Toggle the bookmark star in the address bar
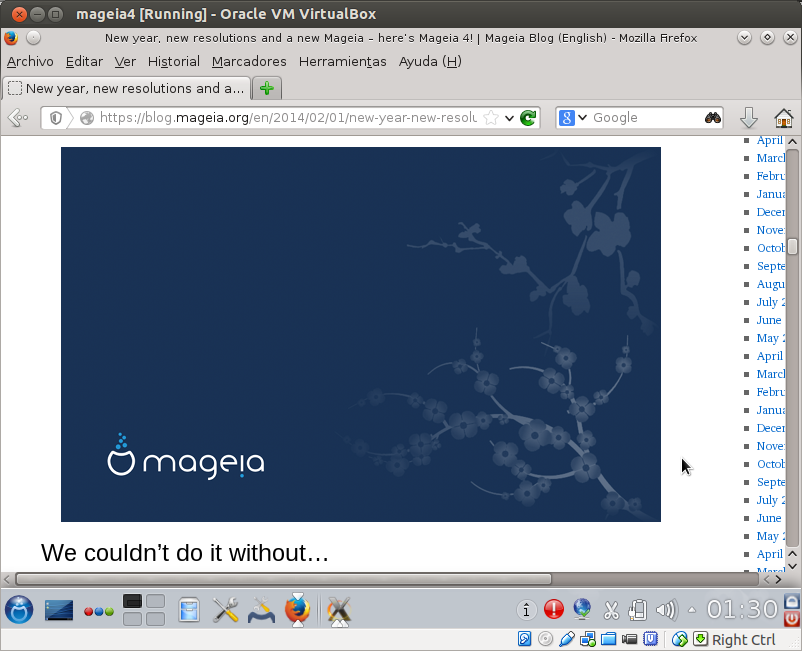 490,117
